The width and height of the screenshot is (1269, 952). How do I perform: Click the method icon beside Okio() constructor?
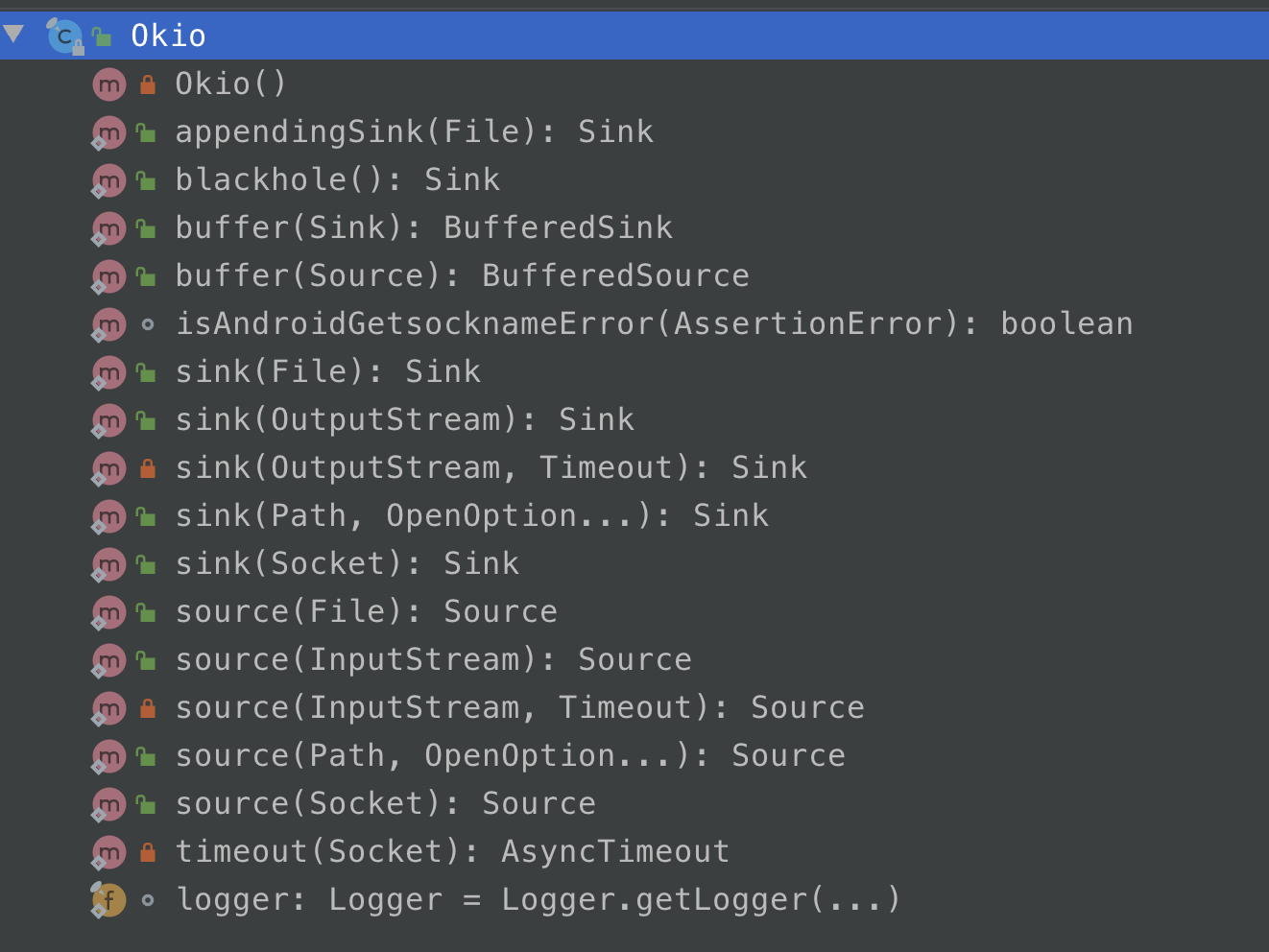click(x=108, y=84)
